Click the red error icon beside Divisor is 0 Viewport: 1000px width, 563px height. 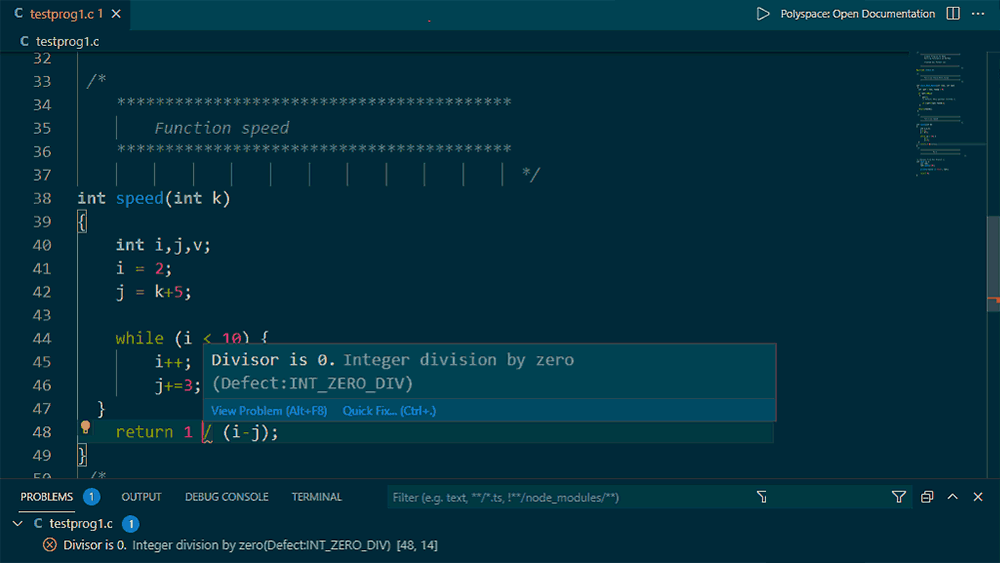49,545
